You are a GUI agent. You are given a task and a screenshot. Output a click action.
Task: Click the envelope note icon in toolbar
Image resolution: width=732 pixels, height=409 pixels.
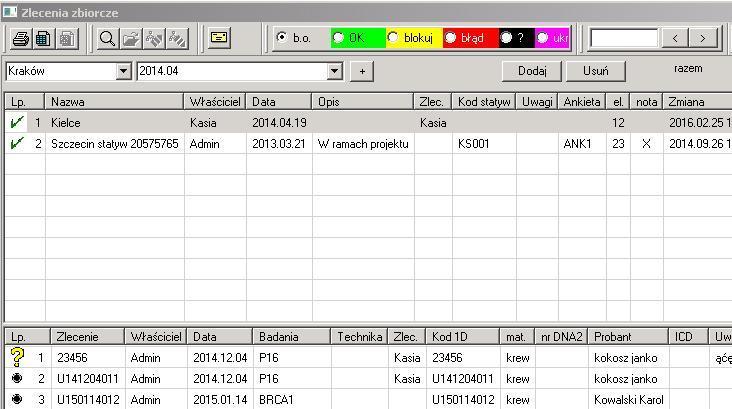click(x=219, y=37)
